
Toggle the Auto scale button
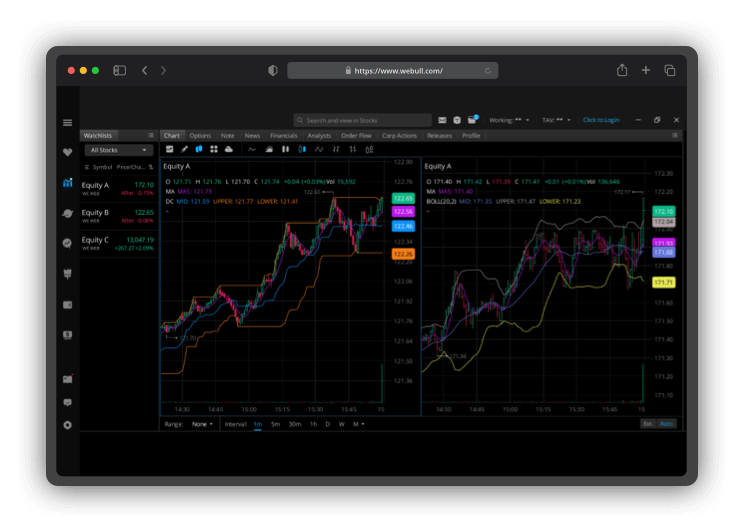tap(667, 424)
